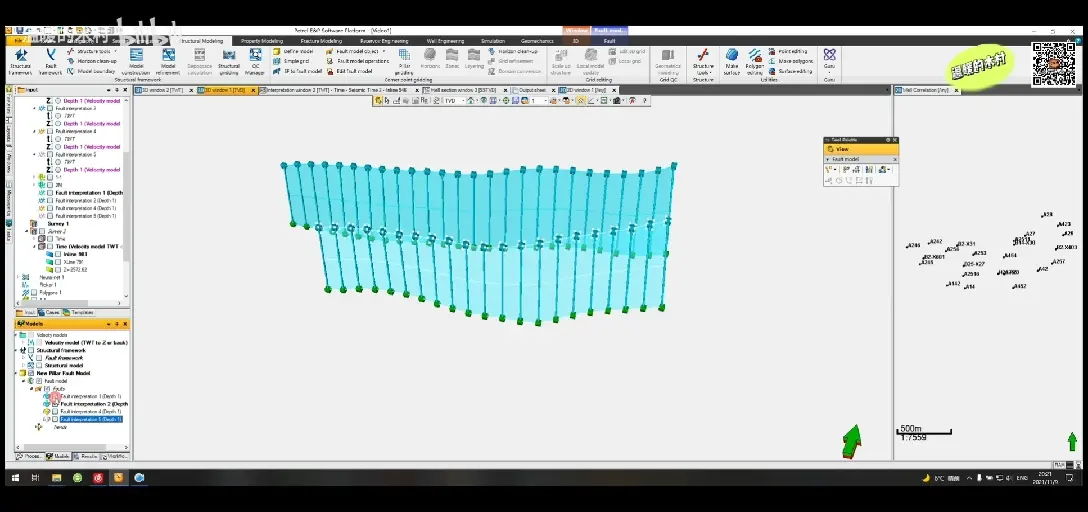This screenshot has height=512, width=1088.
Task: Switch to Fracture Modeling ribbon tab
Action: point(323,41)
